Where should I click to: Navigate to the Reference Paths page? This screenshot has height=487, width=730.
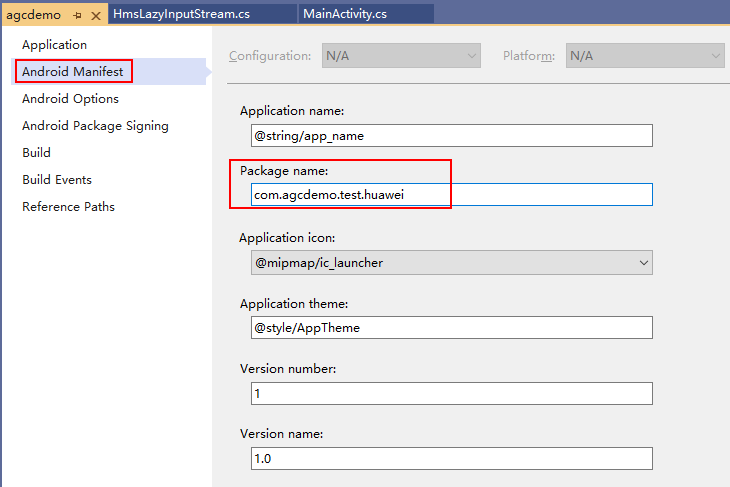(68, 207)
